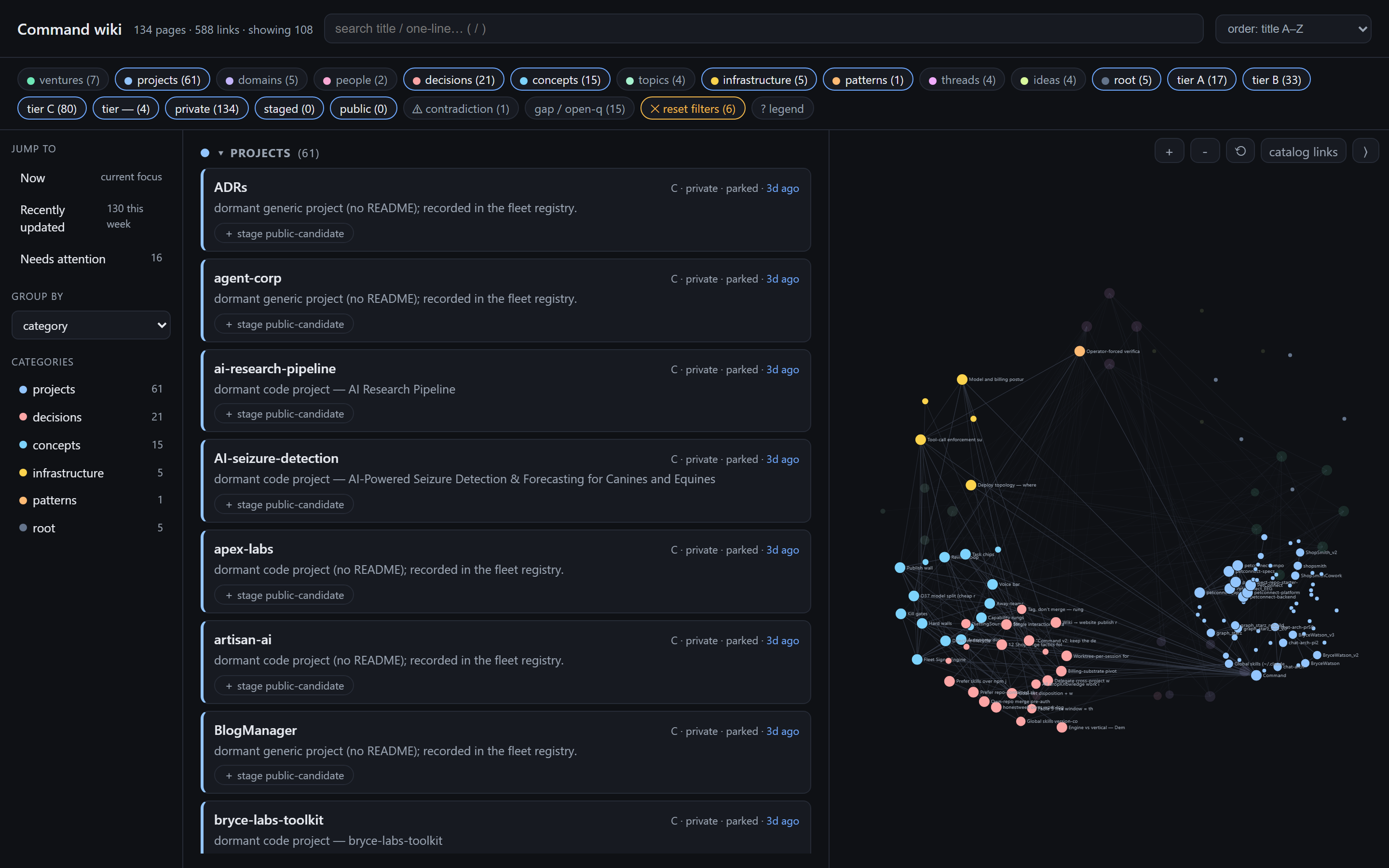Viewport: 1389px width, 868px height.
Task: Select the Kill gates blue node
Action: point(900,613)
